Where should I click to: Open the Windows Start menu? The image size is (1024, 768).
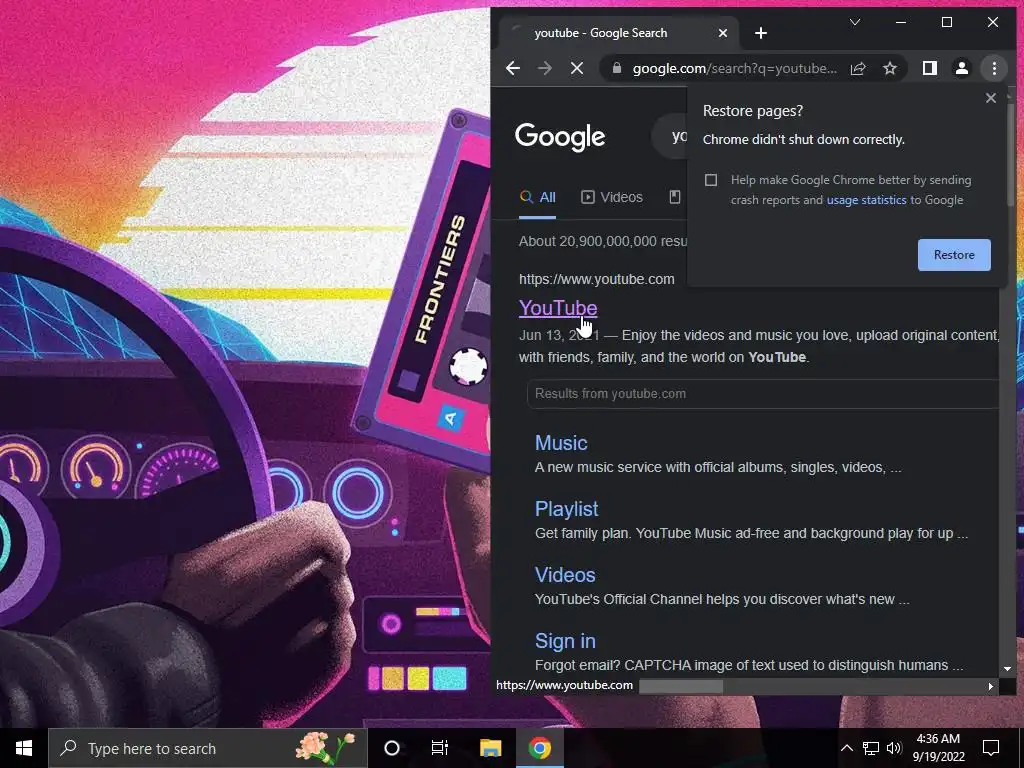point(24,748)
